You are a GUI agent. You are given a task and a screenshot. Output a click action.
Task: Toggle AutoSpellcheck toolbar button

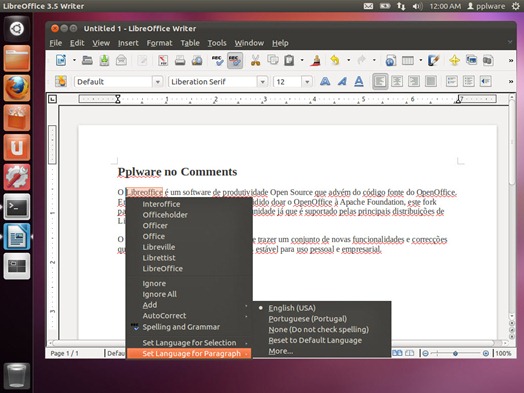pyautogui.click(x=235, y=60)
